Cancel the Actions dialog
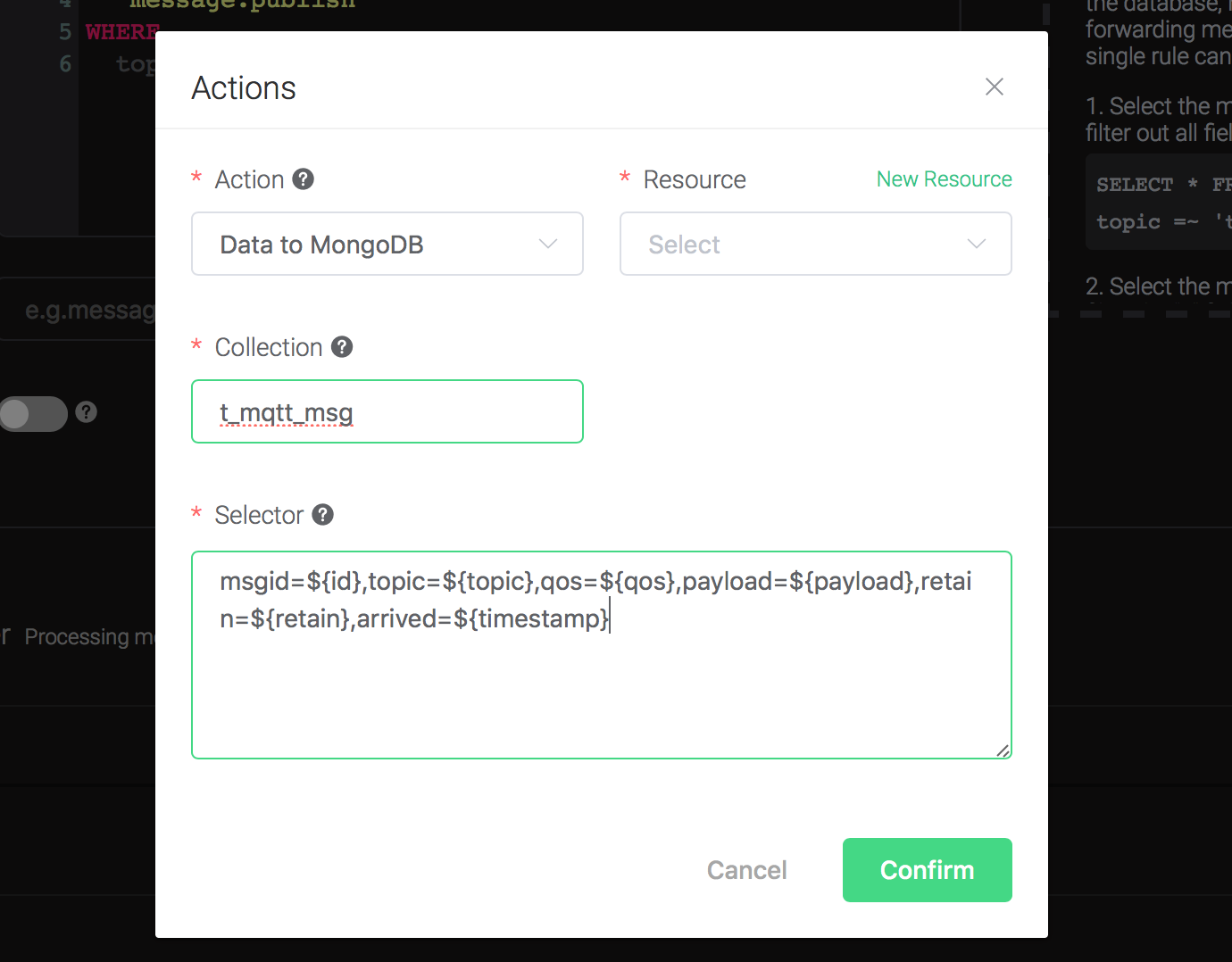The image size is (1232, 962). point(746,870)
